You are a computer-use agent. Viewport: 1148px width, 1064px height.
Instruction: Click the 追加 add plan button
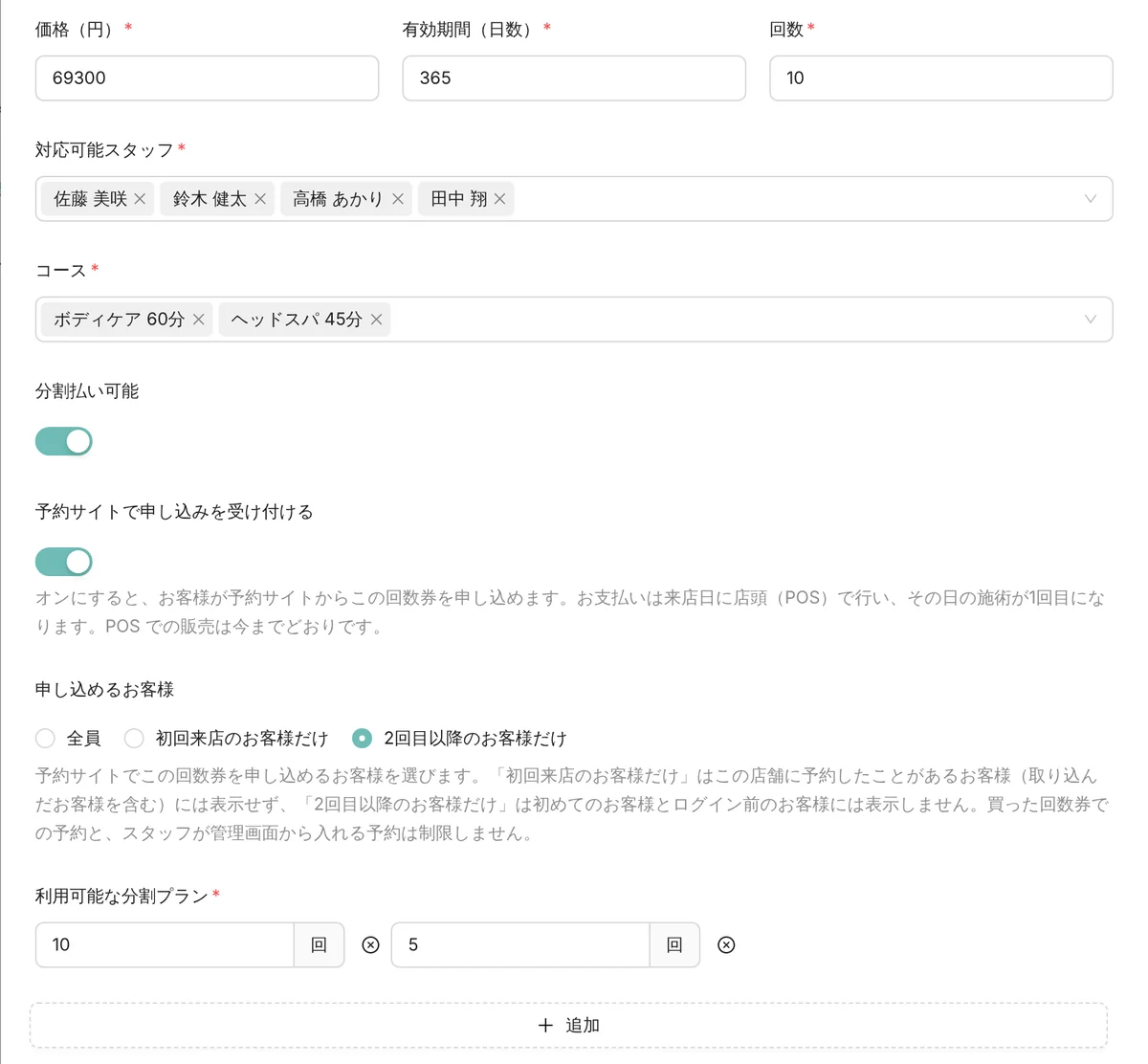[568, 1026]
